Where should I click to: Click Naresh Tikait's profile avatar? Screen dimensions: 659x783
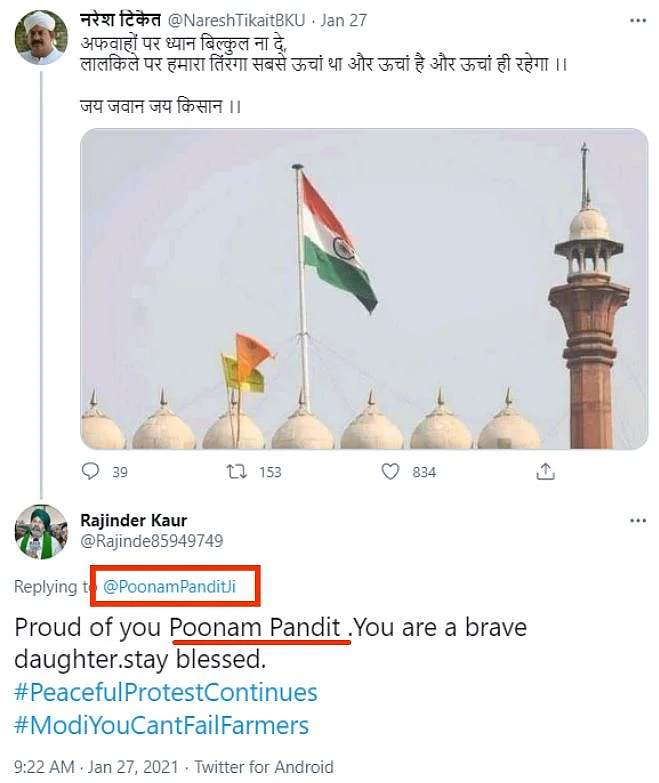pyautogui.click(x=41, y=38)
